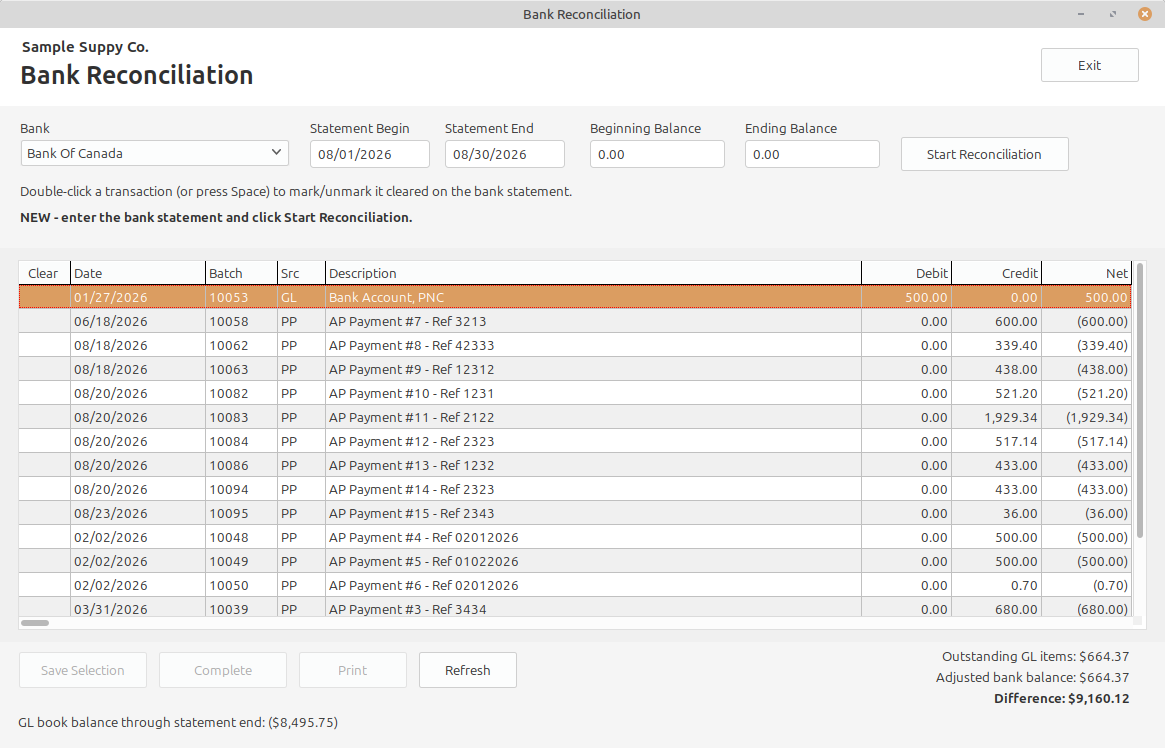Click the Print button
Screen dimensions: 1165x748
pos(352,670)
